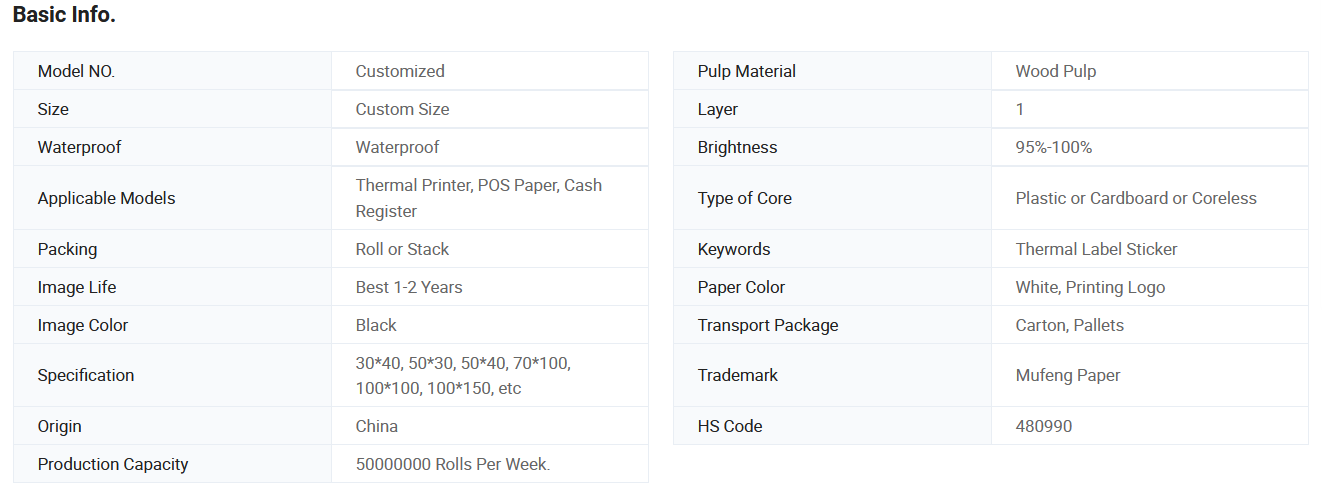Click the Customized value
The image size is (1322, 496).
coord(400,71)
